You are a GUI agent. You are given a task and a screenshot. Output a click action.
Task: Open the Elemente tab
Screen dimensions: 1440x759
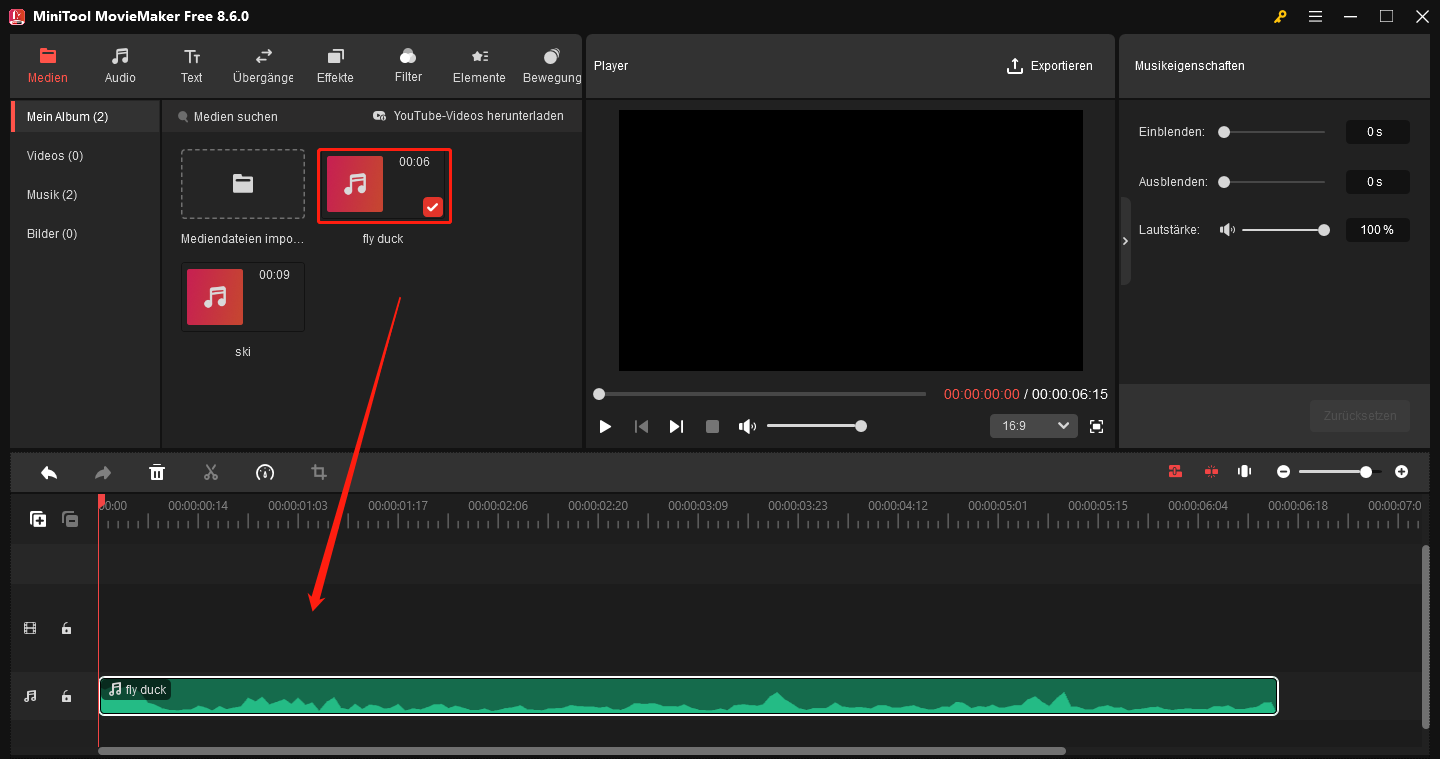pyautogui.click(x=479, y=65)
